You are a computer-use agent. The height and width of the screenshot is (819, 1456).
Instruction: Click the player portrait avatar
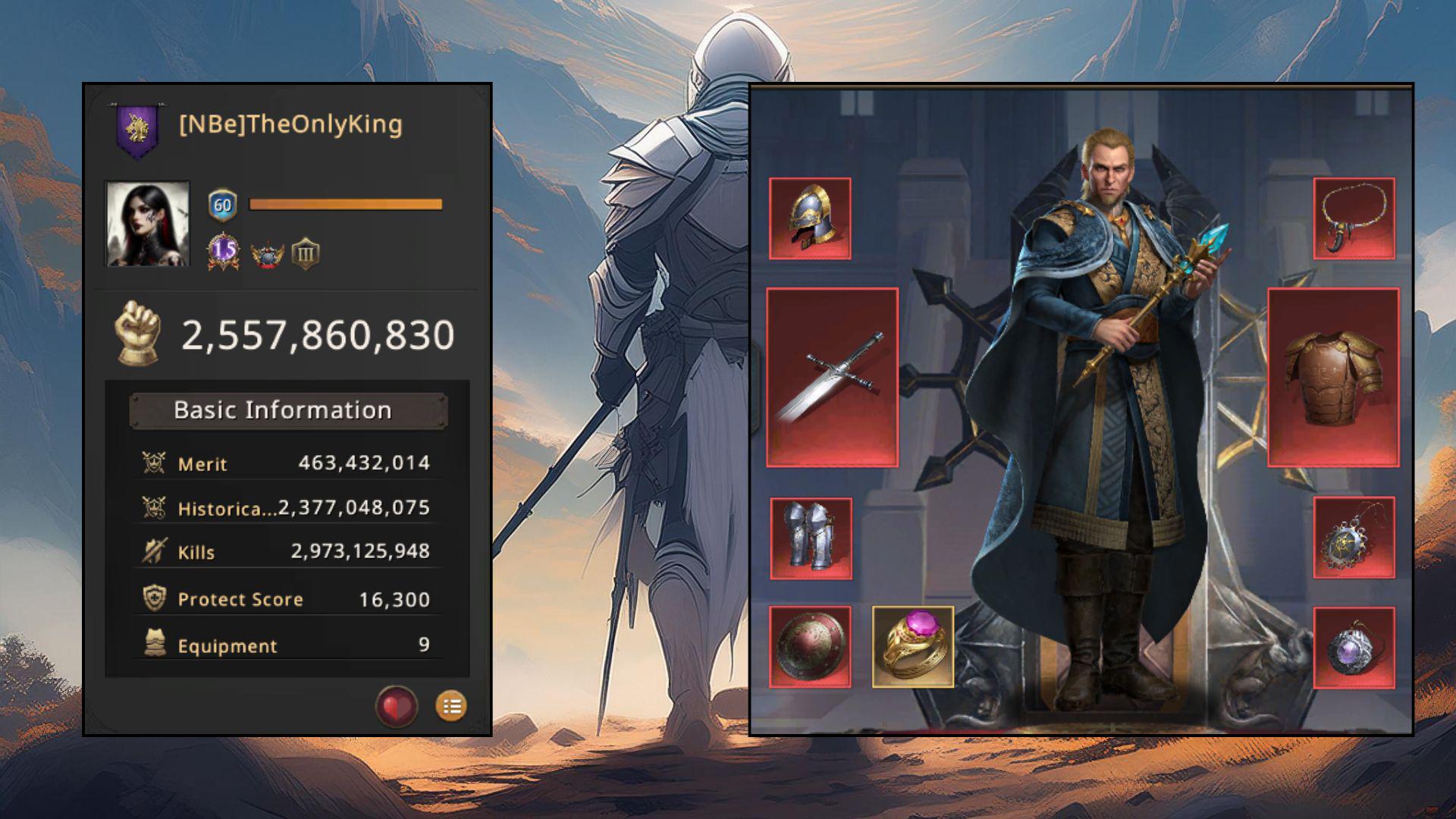coord(147,224)
